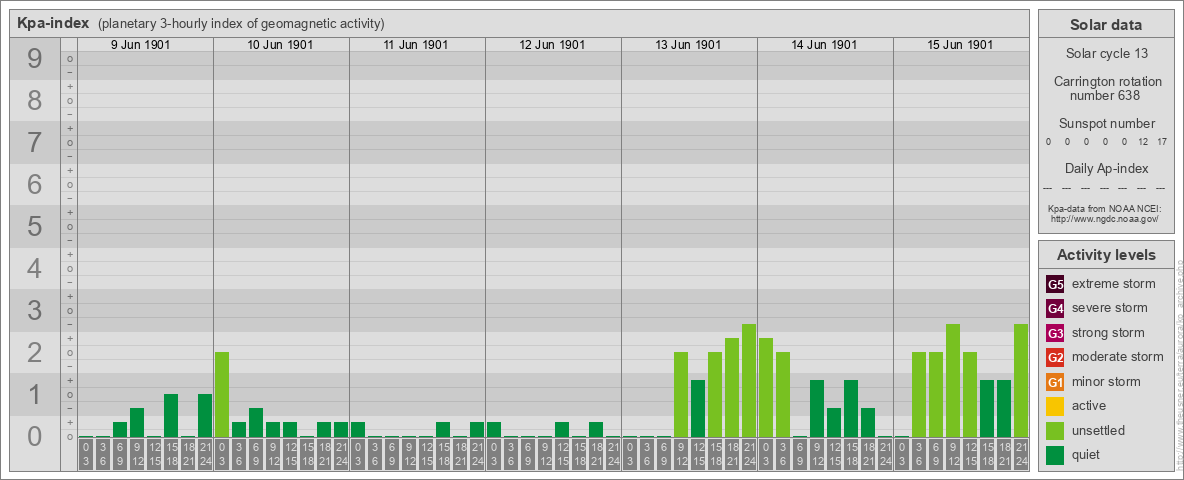1184x480 pixels.
Task: Click the 10 Jun 0–3h light green bar
Action: [222, 395]
